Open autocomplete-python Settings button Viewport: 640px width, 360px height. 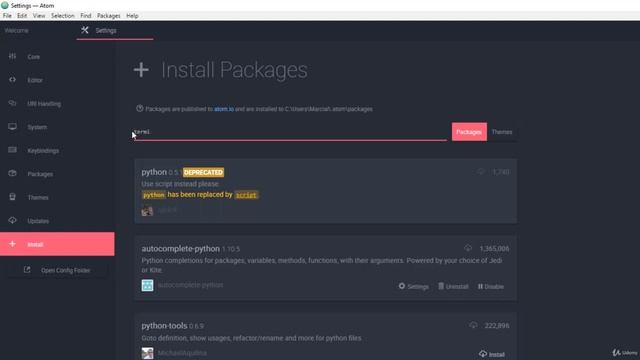pos(413,287)
